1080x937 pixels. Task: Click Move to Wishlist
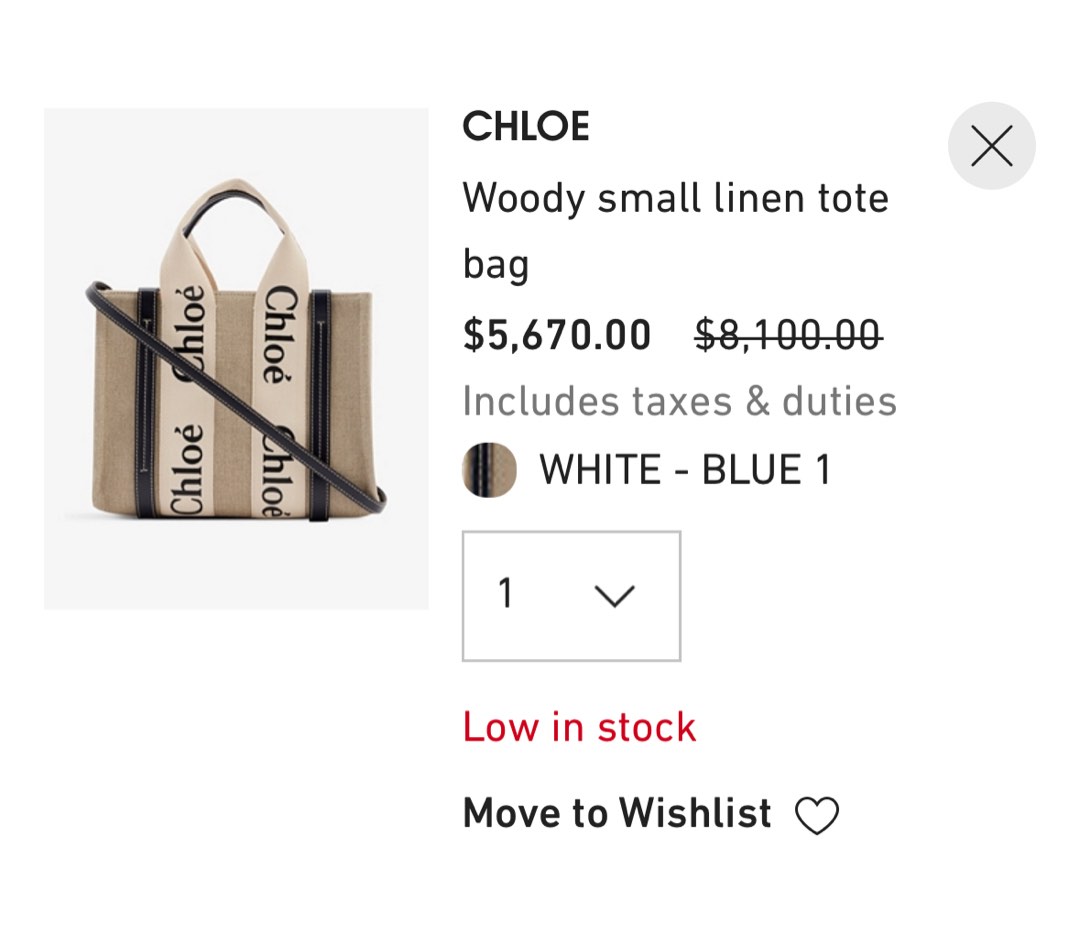(x=616, y=812)
